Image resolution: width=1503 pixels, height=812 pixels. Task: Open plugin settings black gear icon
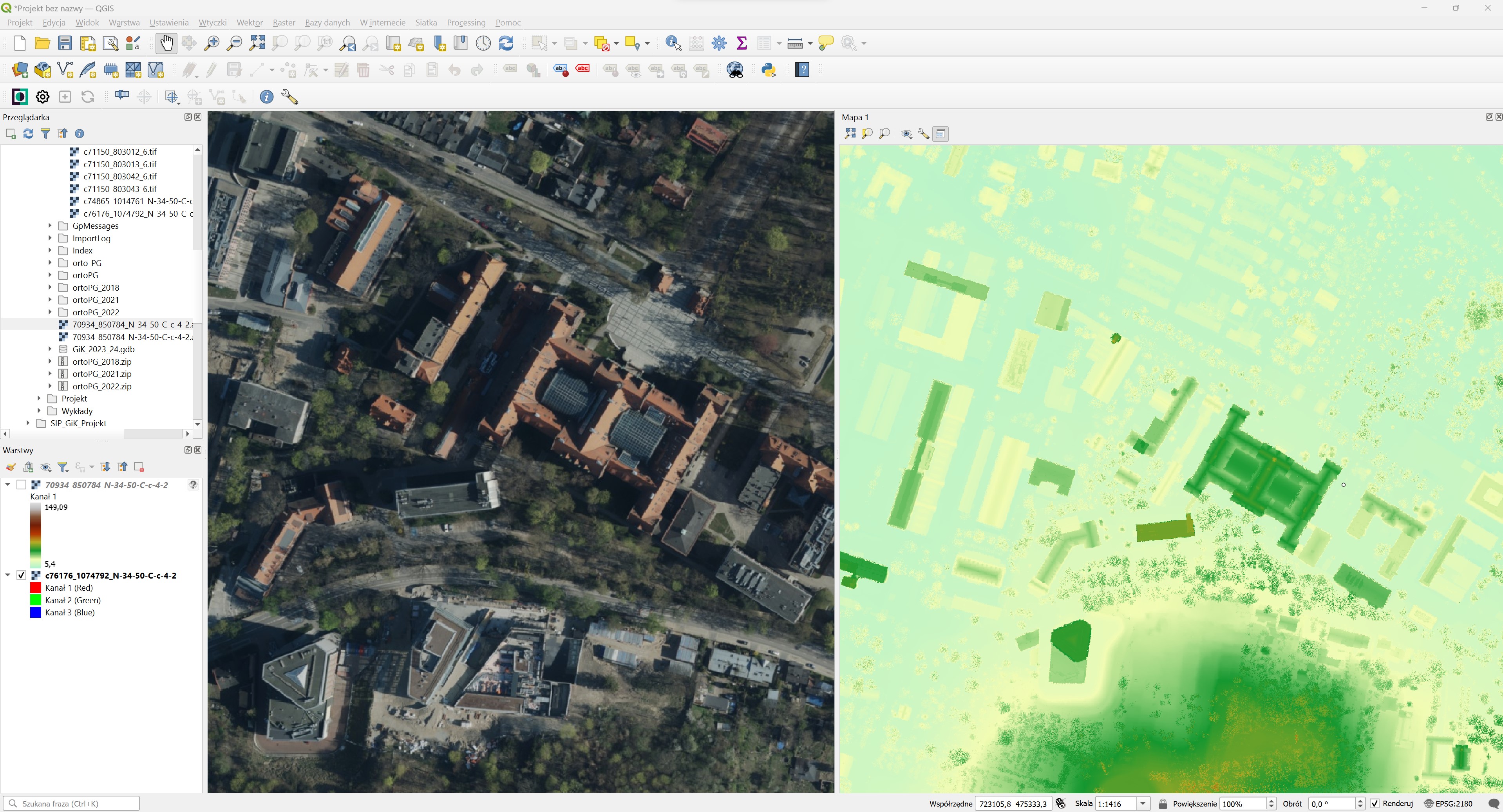43,97
